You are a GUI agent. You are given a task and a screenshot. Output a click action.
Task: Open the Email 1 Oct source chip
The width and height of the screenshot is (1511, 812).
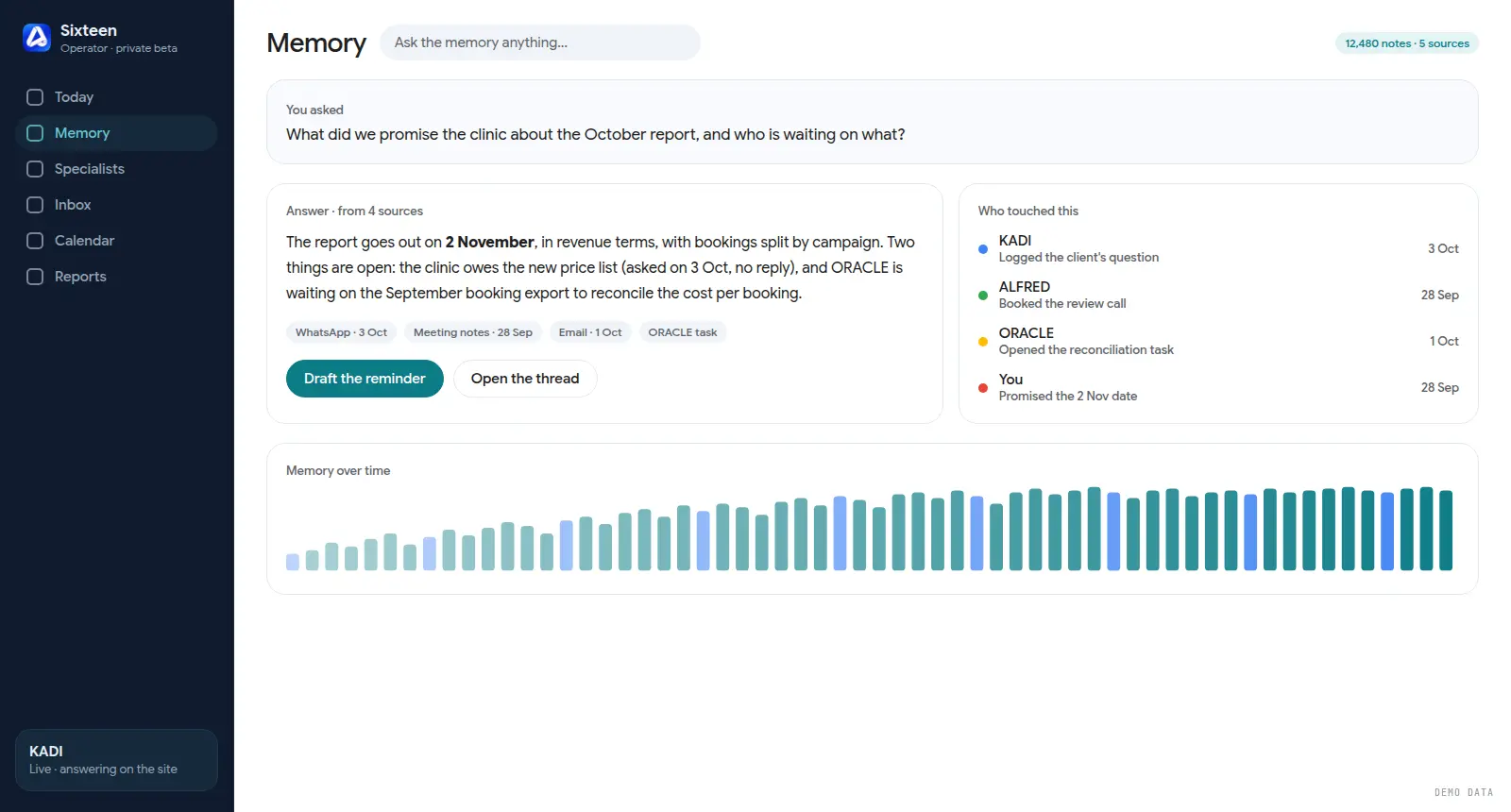[x=590, y=332]
